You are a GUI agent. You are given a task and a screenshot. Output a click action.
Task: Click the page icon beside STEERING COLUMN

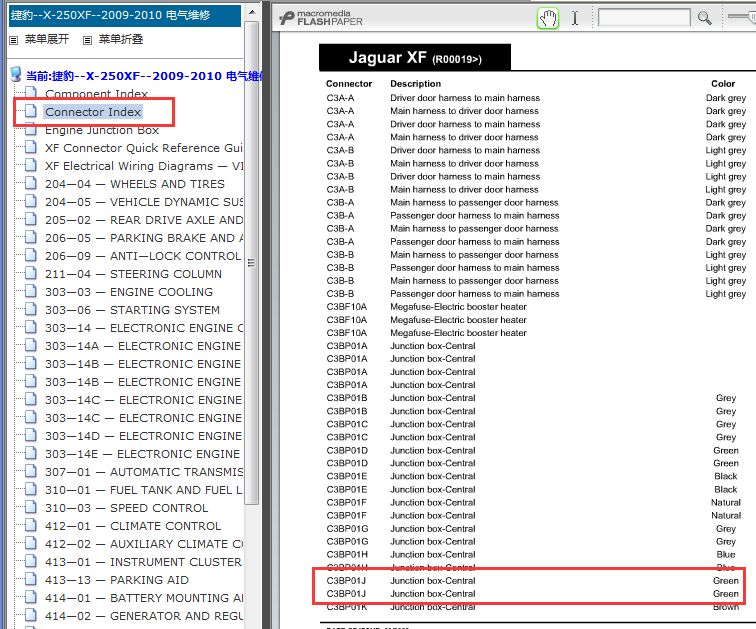click(31, 273)
